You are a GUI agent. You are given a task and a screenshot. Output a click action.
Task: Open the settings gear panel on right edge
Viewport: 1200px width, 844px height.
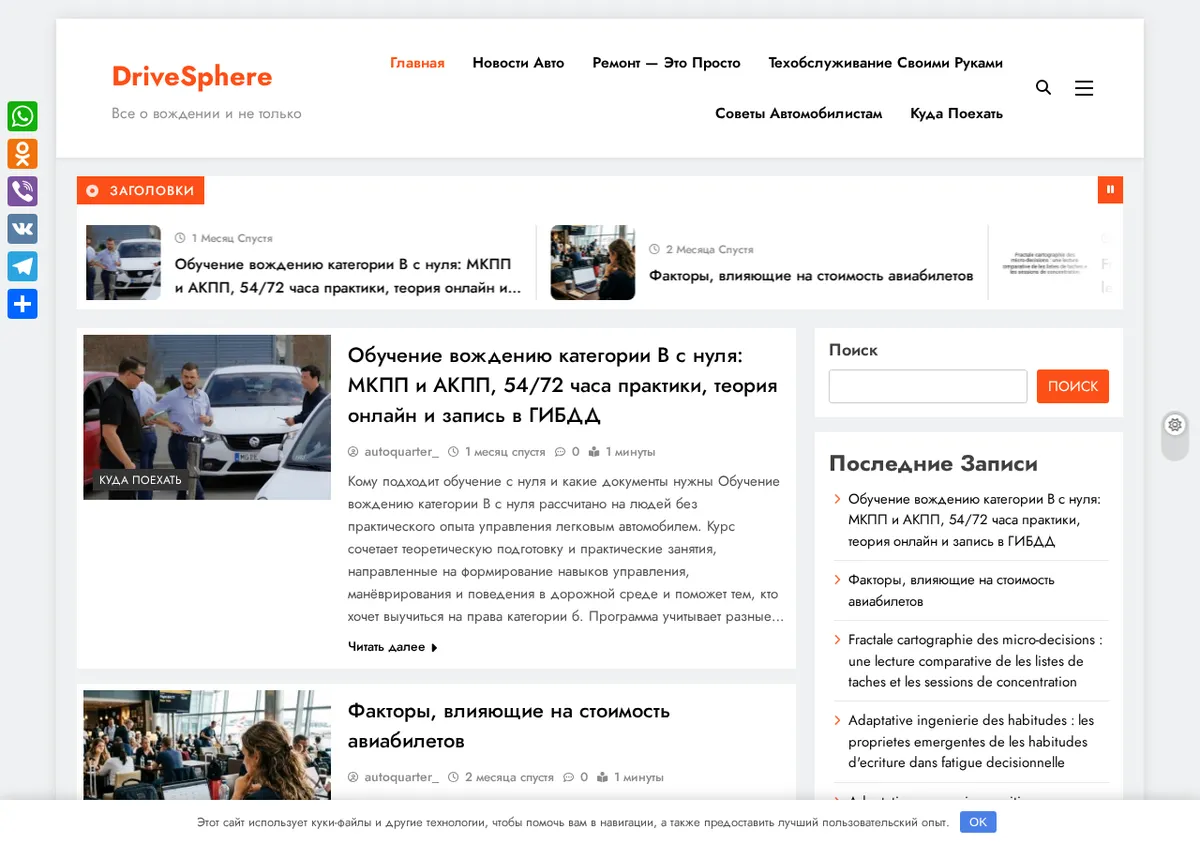[x=1175, y=425]
